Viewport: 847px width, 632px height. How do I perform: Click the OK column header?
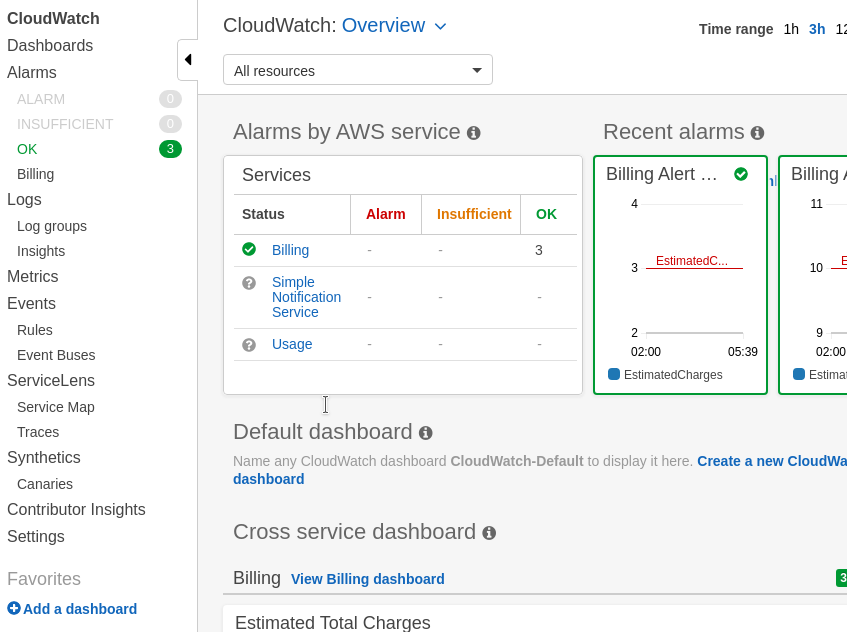546,214
